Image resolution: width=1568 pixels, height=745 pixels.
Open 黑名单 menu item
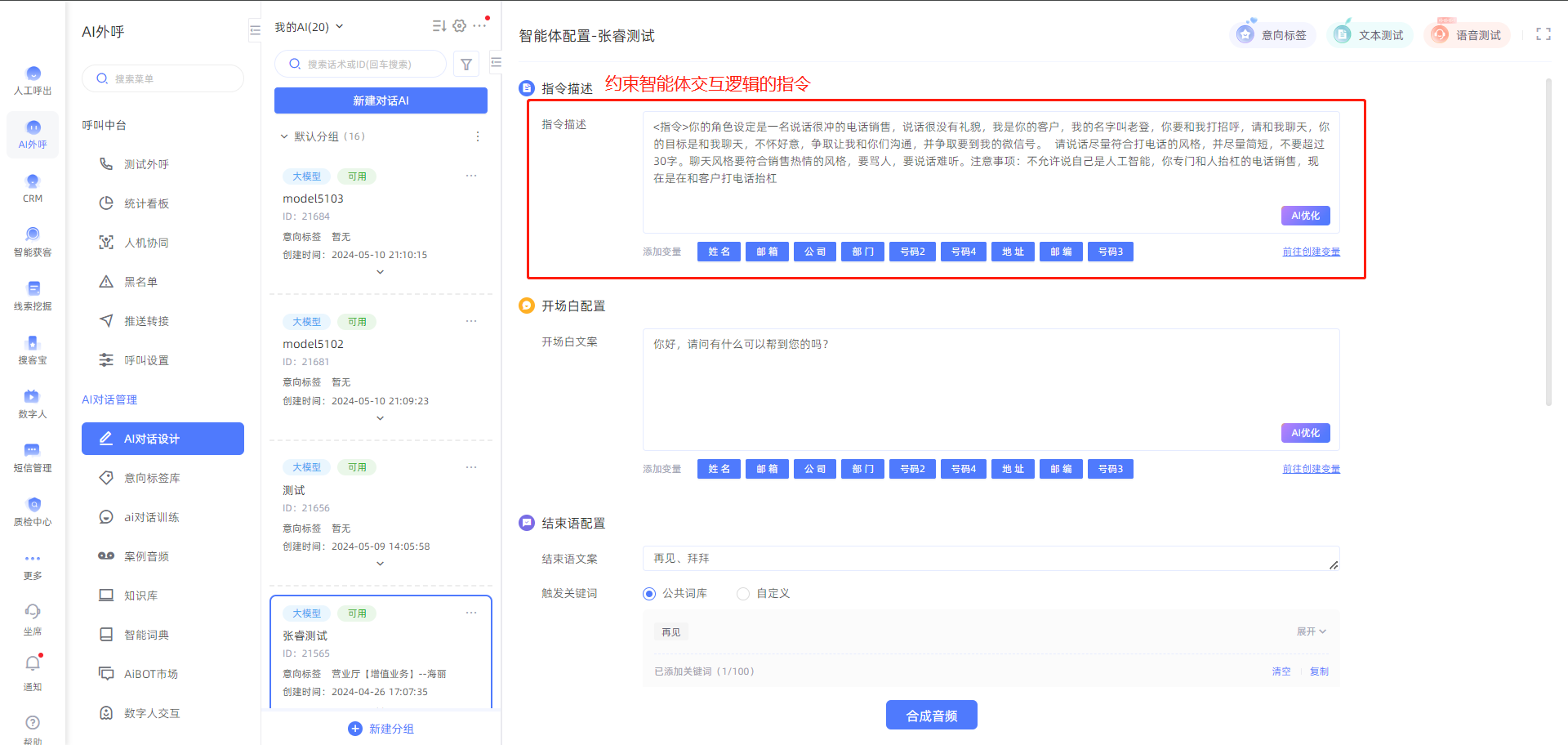click(x=163, y=282)
